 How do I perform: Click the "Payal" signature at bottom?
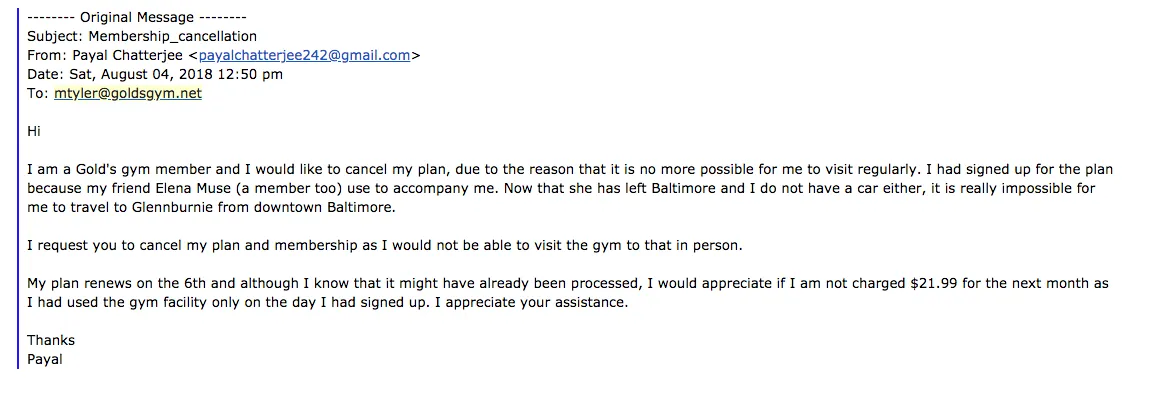click(x=45, y=359)
